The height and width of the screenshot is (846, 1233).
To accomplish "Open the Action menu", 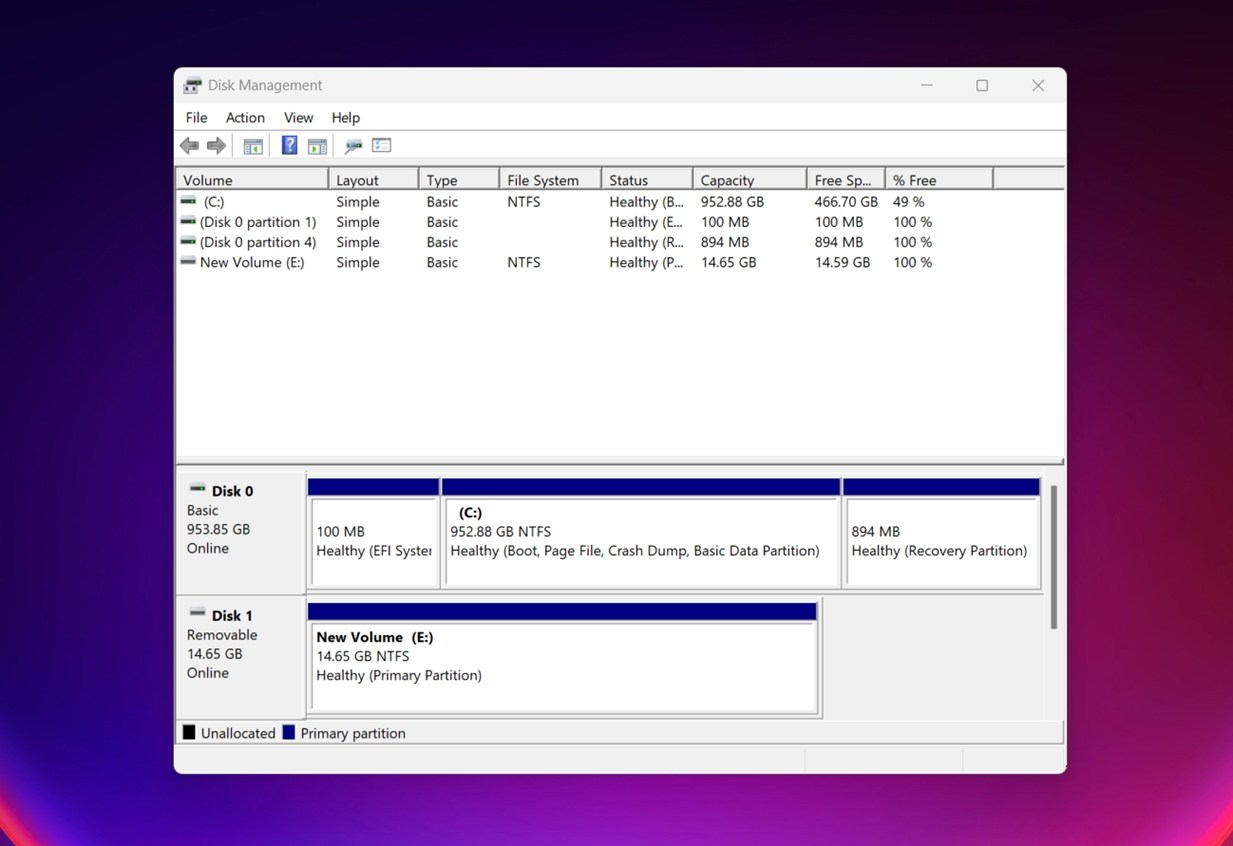I will click(245, 118).
